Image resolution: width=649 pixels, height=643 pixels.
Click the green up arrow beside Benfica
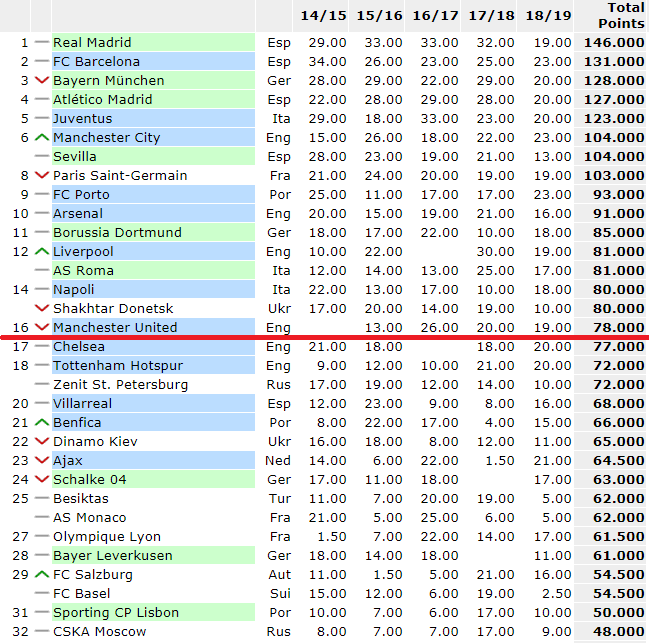(42, 422)
